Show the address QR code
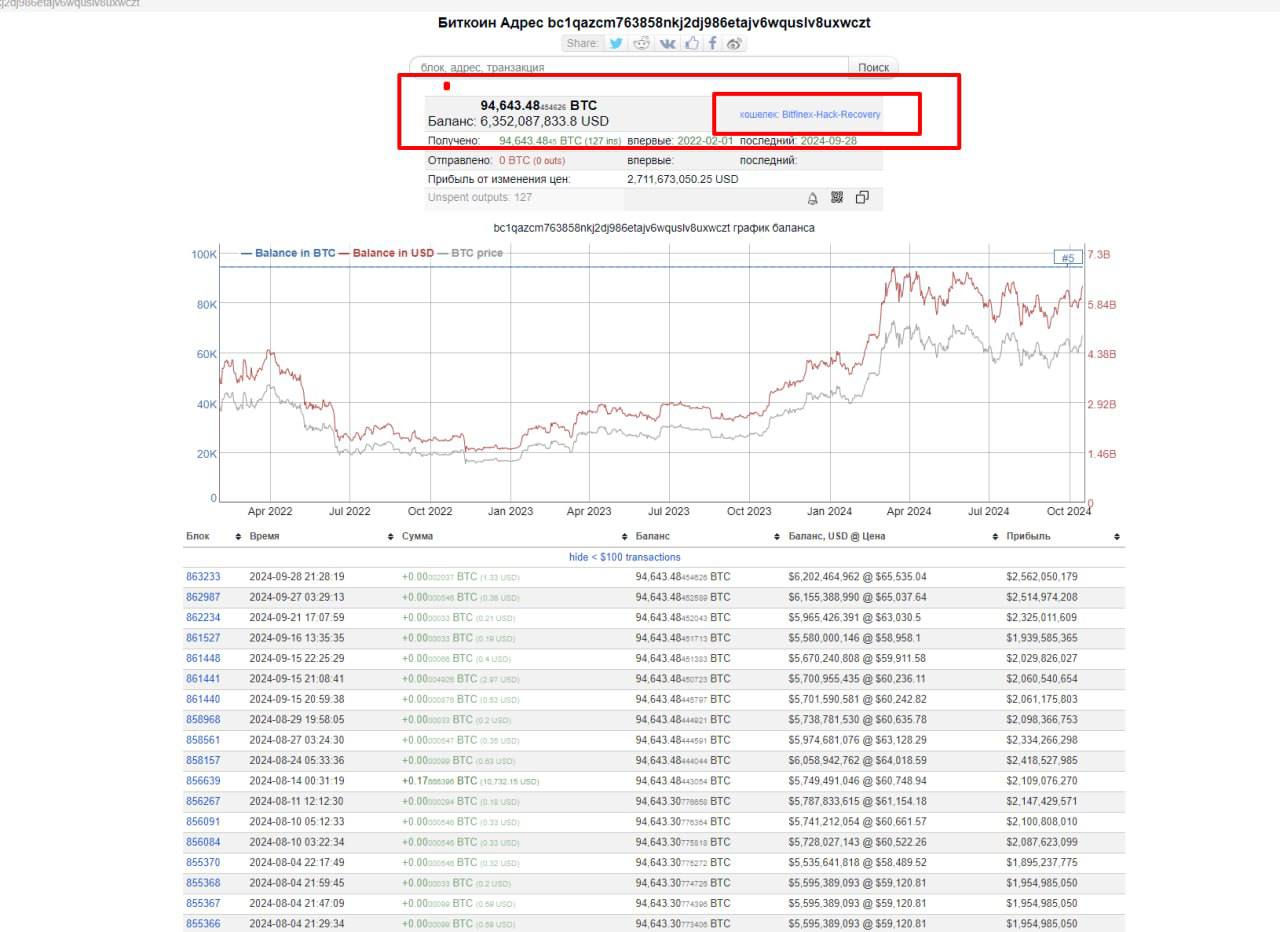Screen dimensions: 1280x932 pyautogui.click(x=837, y=198)
